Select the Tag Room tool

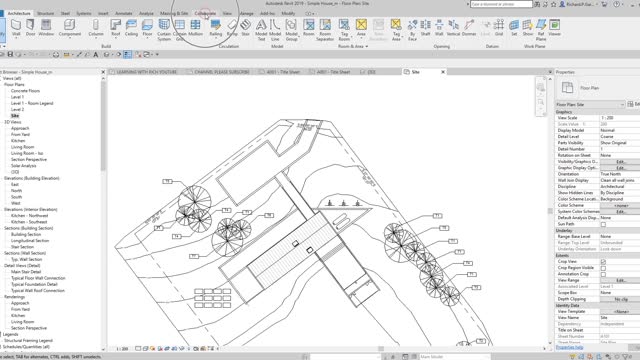(344, 30)
